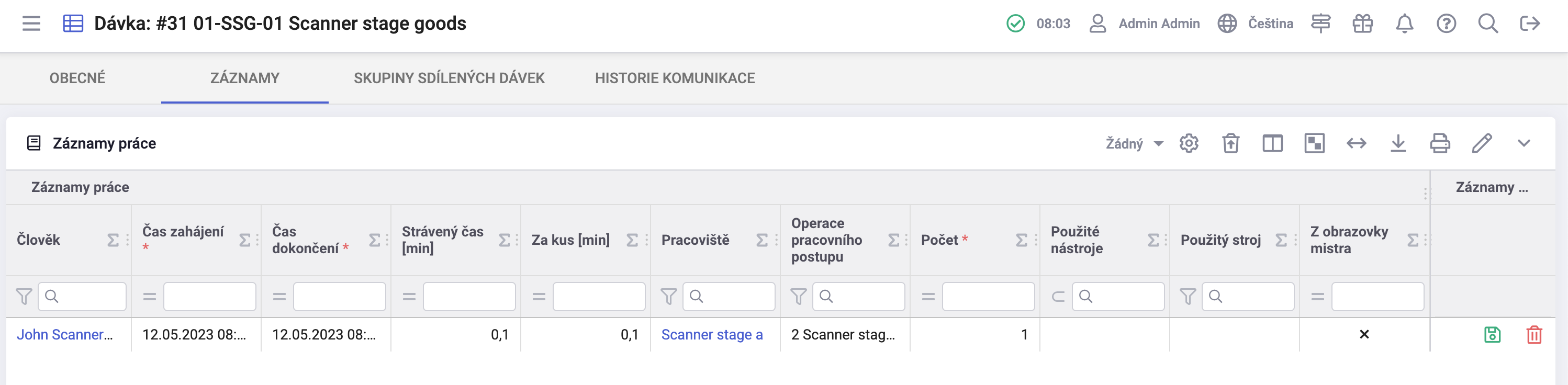Viewport: 1568px width, 385px height.
Task: Save the row with green disk icon
Action: [x=1493, y=334]
